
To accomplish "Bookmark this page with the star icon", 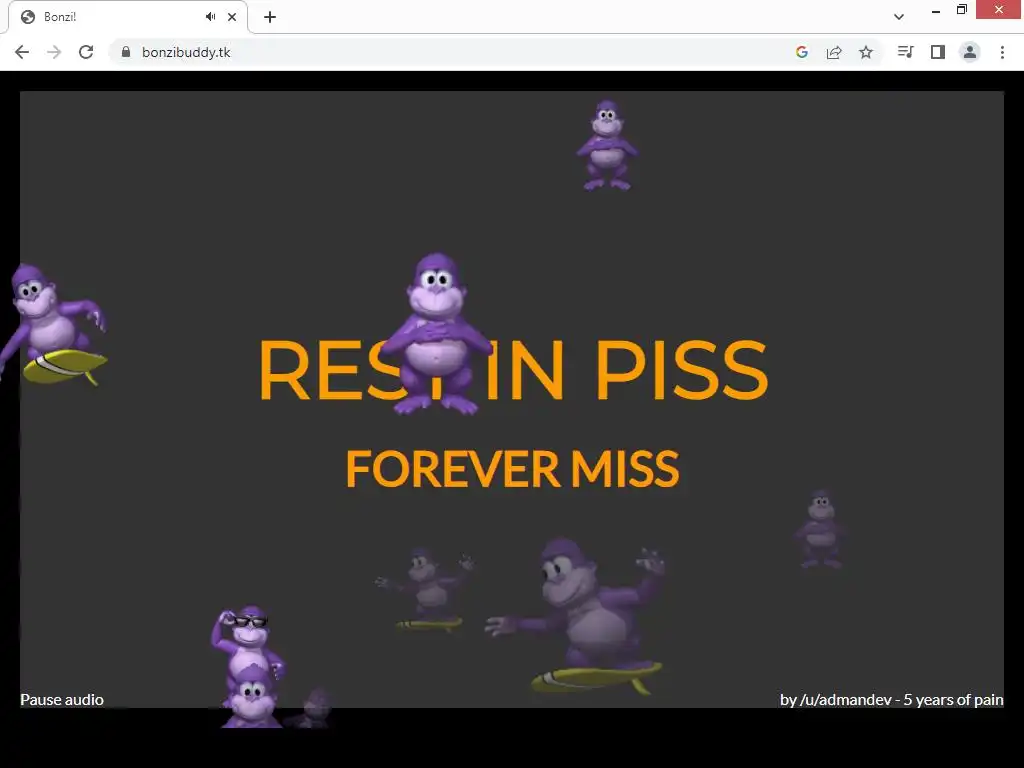I will 866,52.
